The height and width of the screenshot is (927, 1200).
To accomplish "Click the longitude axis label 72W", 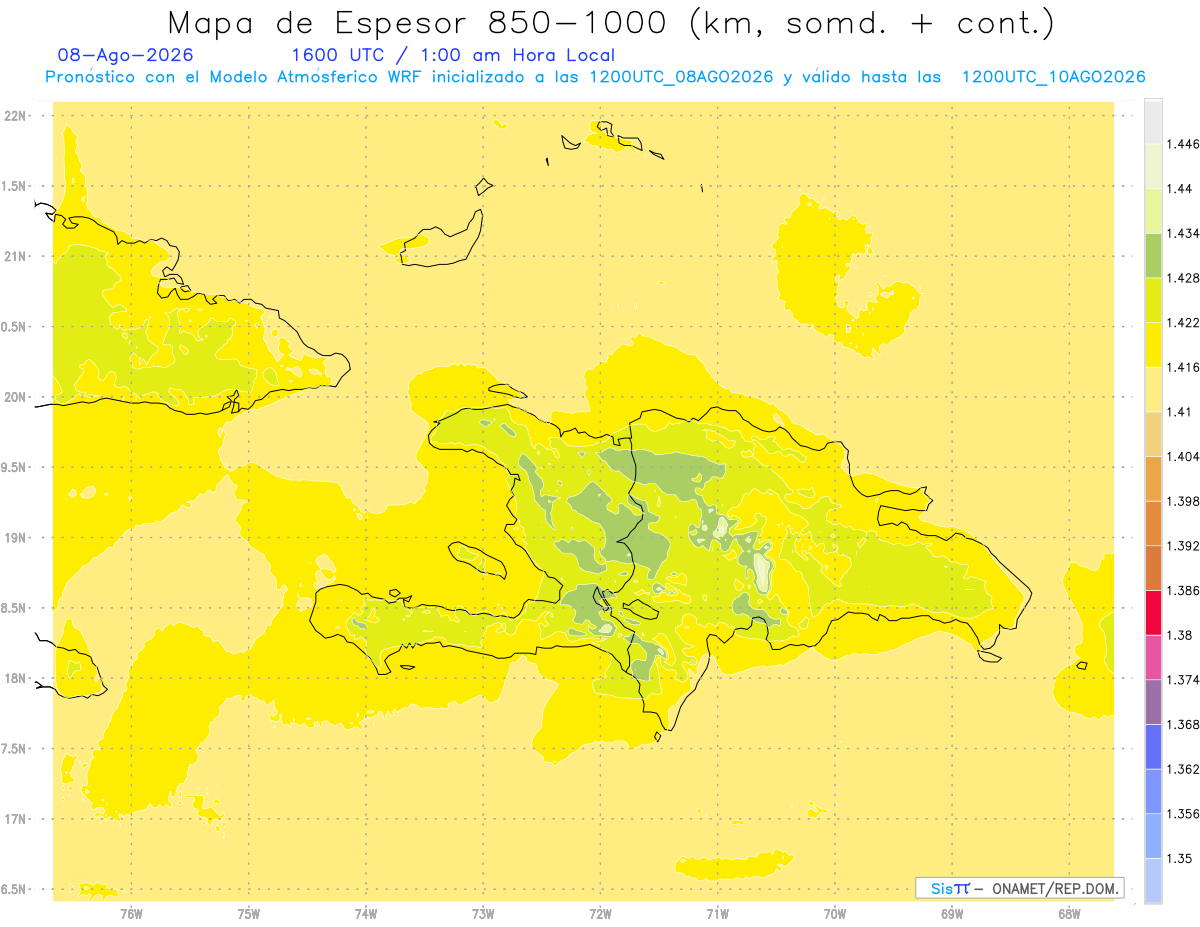I will (x=600, y=913).
